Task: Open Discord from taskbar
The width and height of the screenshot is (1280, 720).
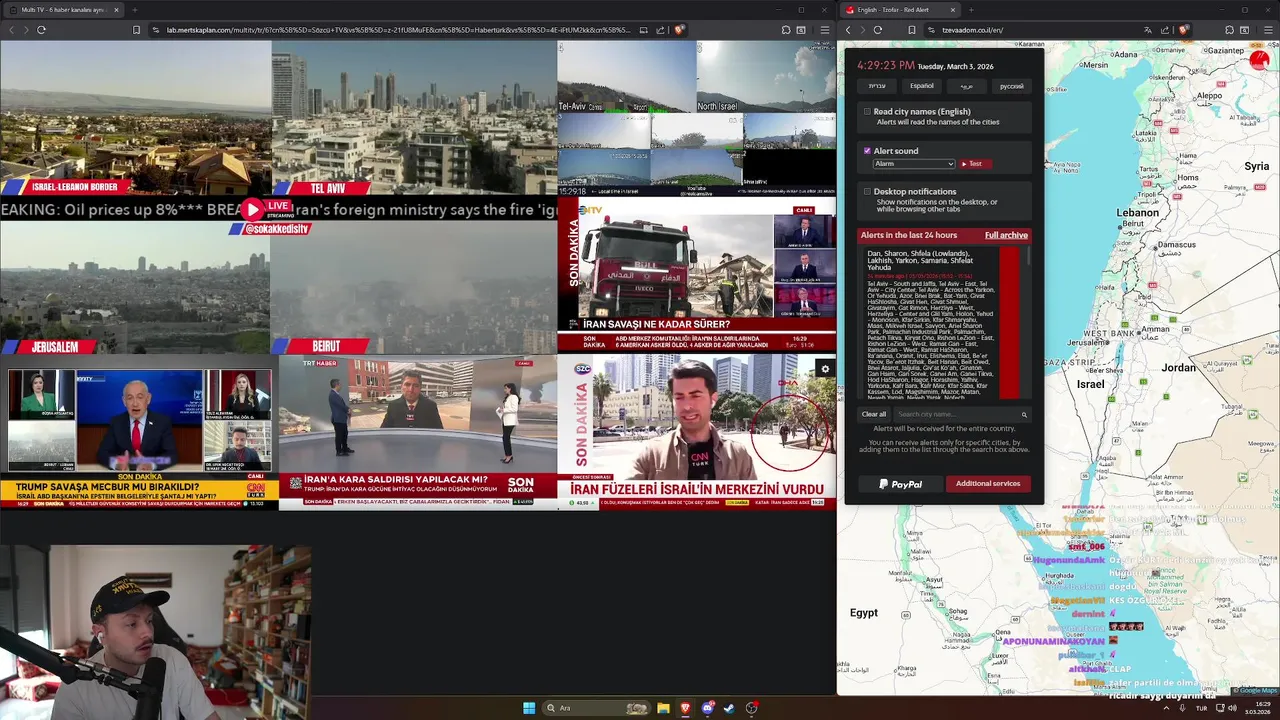Action: click(708, 708)
